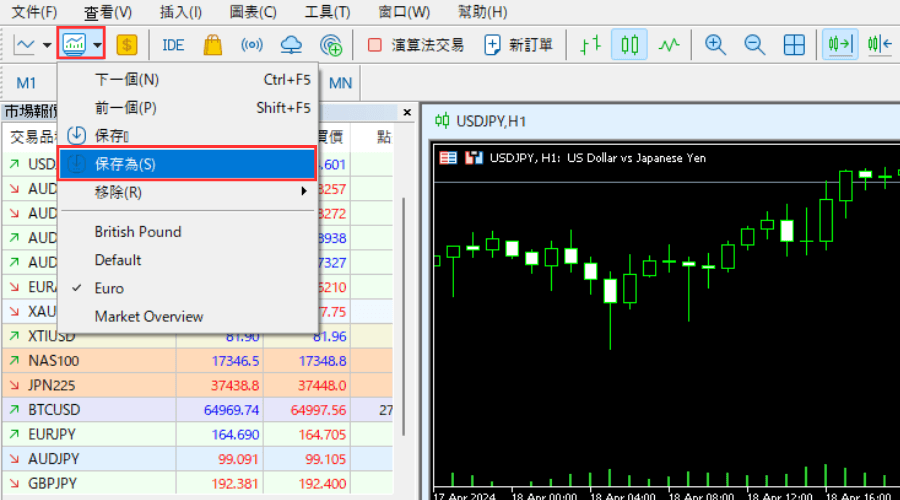Switch chart to bar chart type
The height and width of the screenshot is (500, 900).
pyautogui.click(x=591, y=45)
